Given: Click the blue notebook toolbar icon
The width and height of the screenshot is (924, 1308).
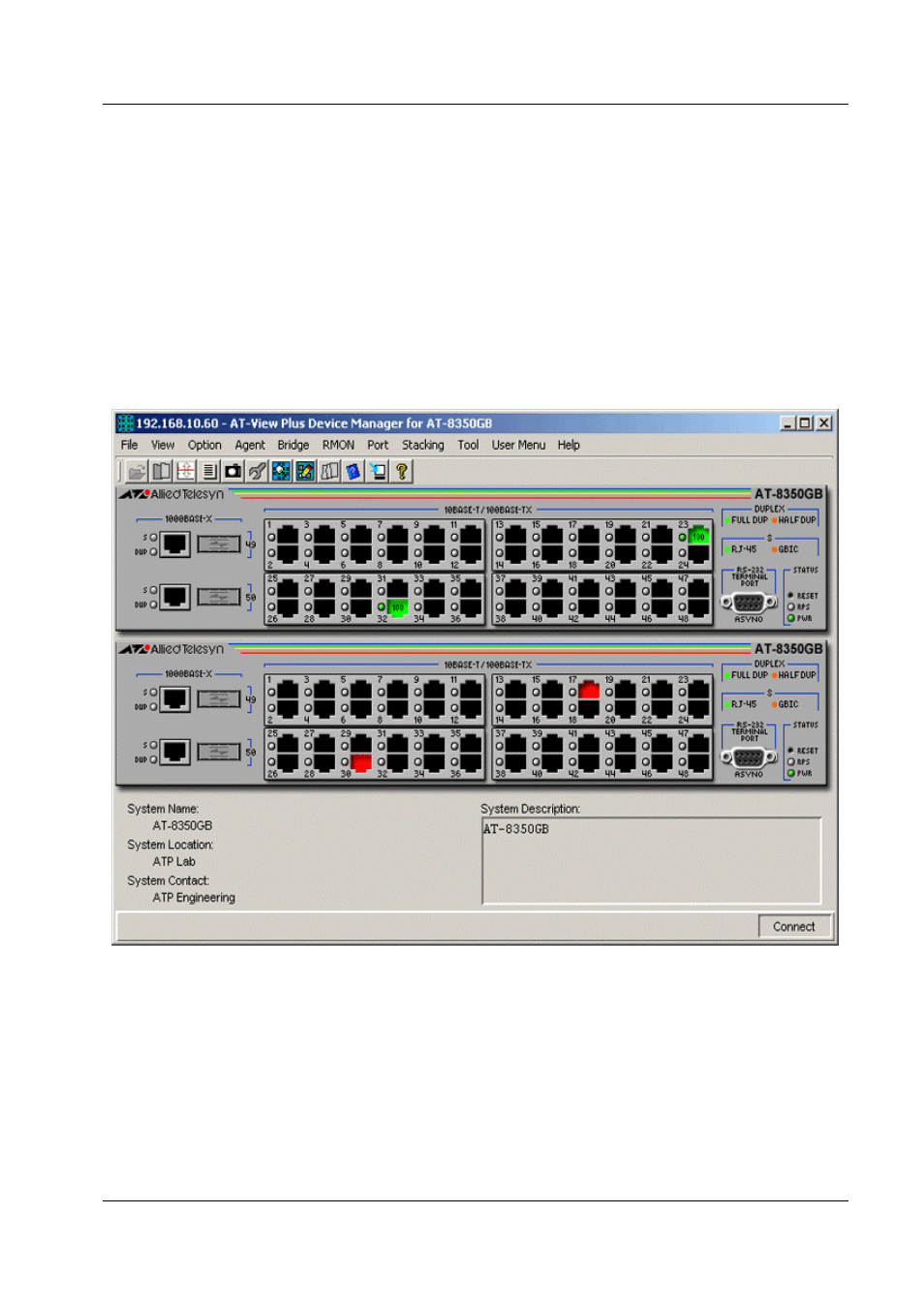Looking at the screenshot, I should click(x=353, y=472).
